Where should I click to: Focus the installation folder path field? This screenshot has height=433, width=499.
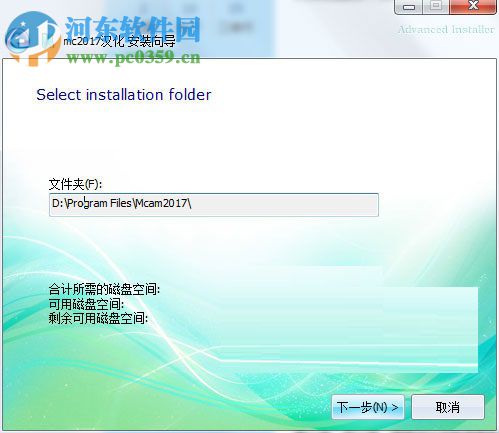[x=214, y=205]
